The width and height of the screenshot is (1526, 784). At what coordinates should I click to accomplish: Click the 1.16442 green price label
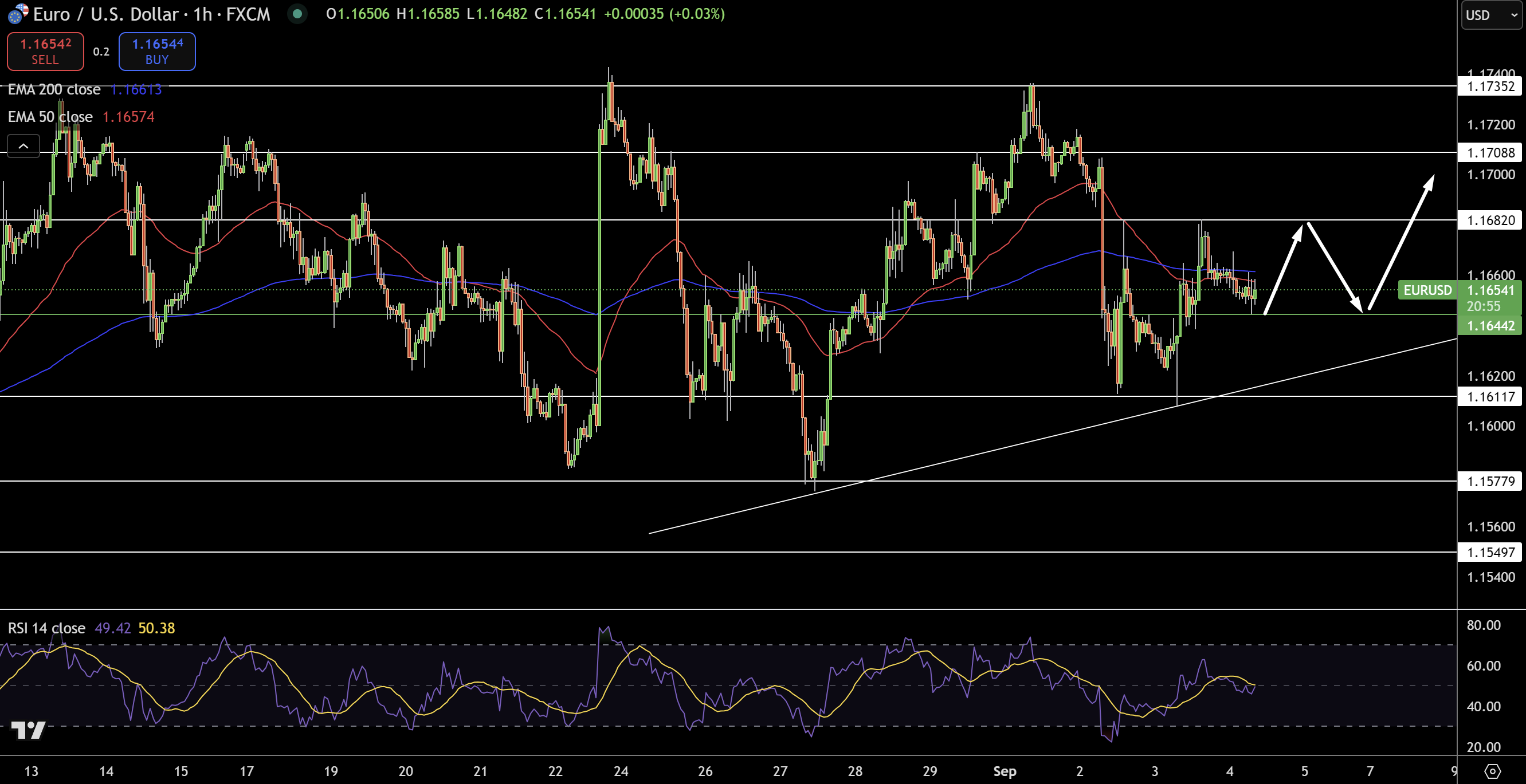pos(1490,326)
